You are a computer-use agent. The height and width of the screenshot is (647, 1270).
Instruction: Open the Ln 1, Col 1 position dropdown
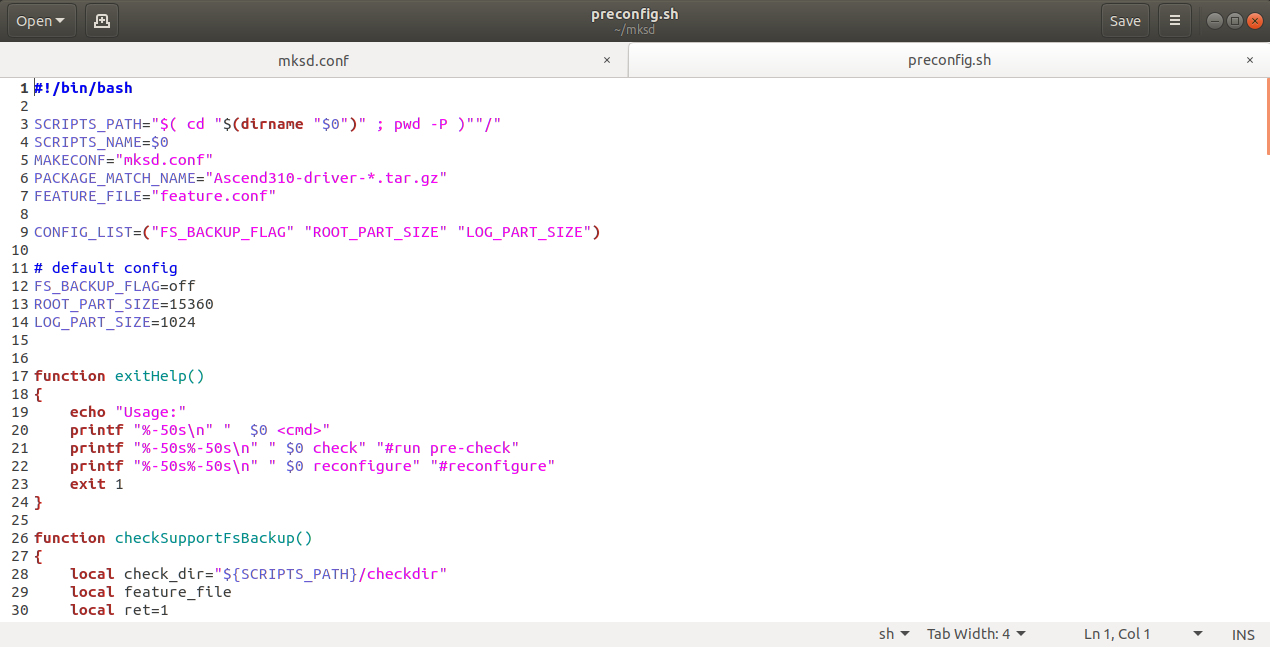click(x=1143, y=634)
